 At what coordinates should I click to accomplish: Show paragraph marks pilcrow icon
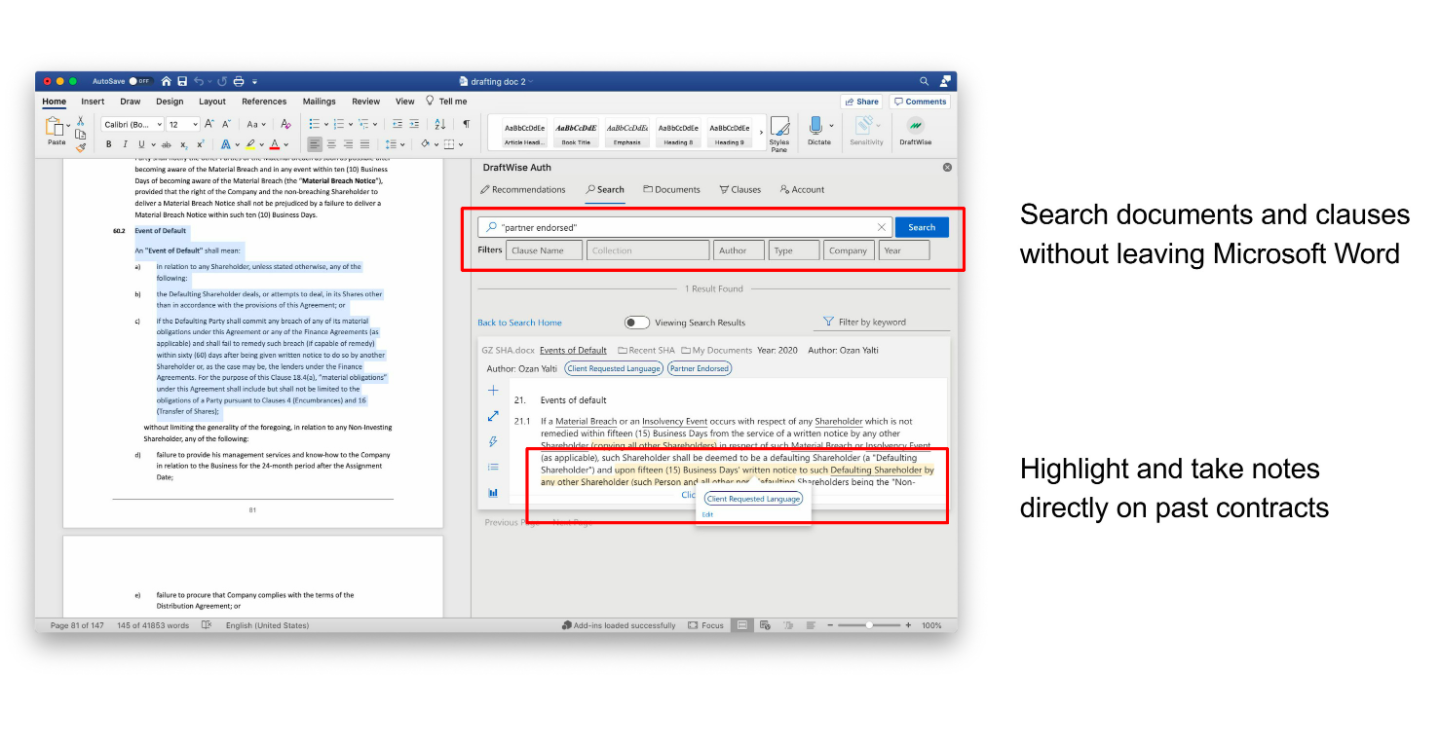point(467,124)
